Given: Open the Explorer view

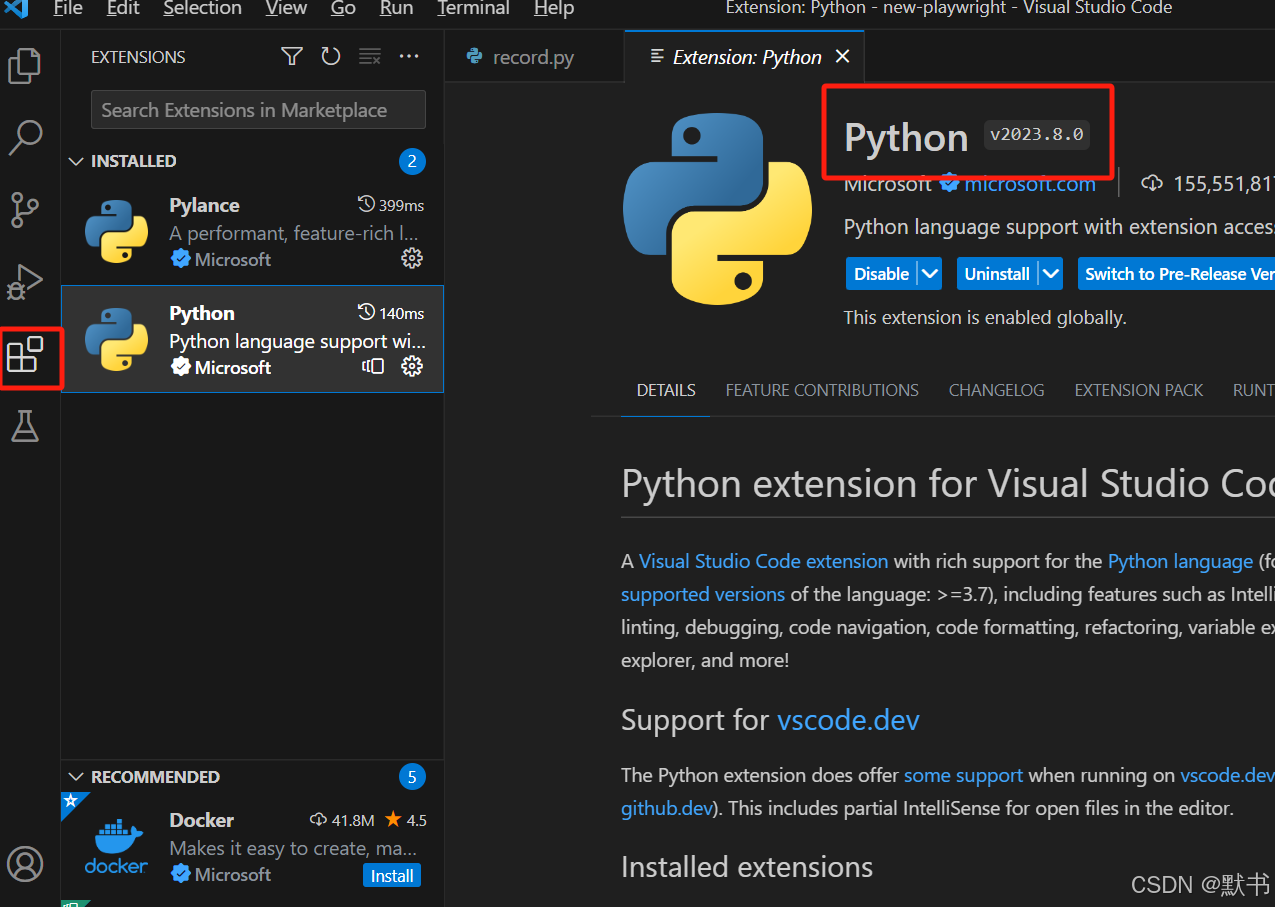Looking at the screenshot, I should (x=24, y=65).
